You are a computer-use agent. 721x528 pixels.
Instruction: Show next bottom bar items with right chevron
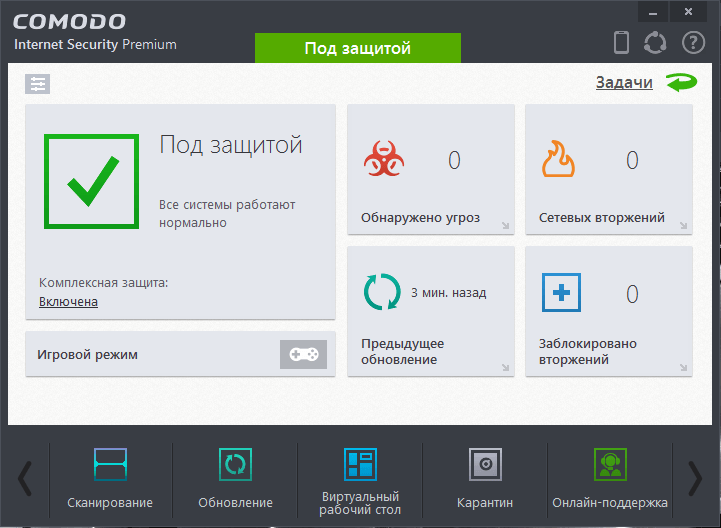pyautogui.click(x=695, y=479)
